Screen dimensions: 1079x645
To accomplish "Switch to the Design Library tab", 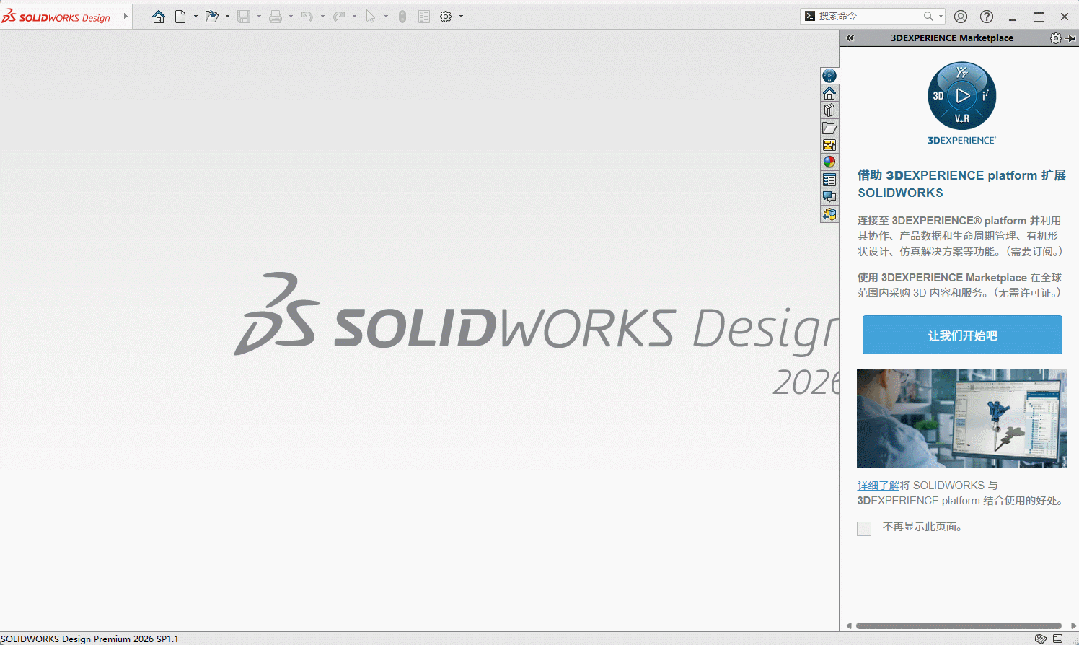I will (829, 110).
